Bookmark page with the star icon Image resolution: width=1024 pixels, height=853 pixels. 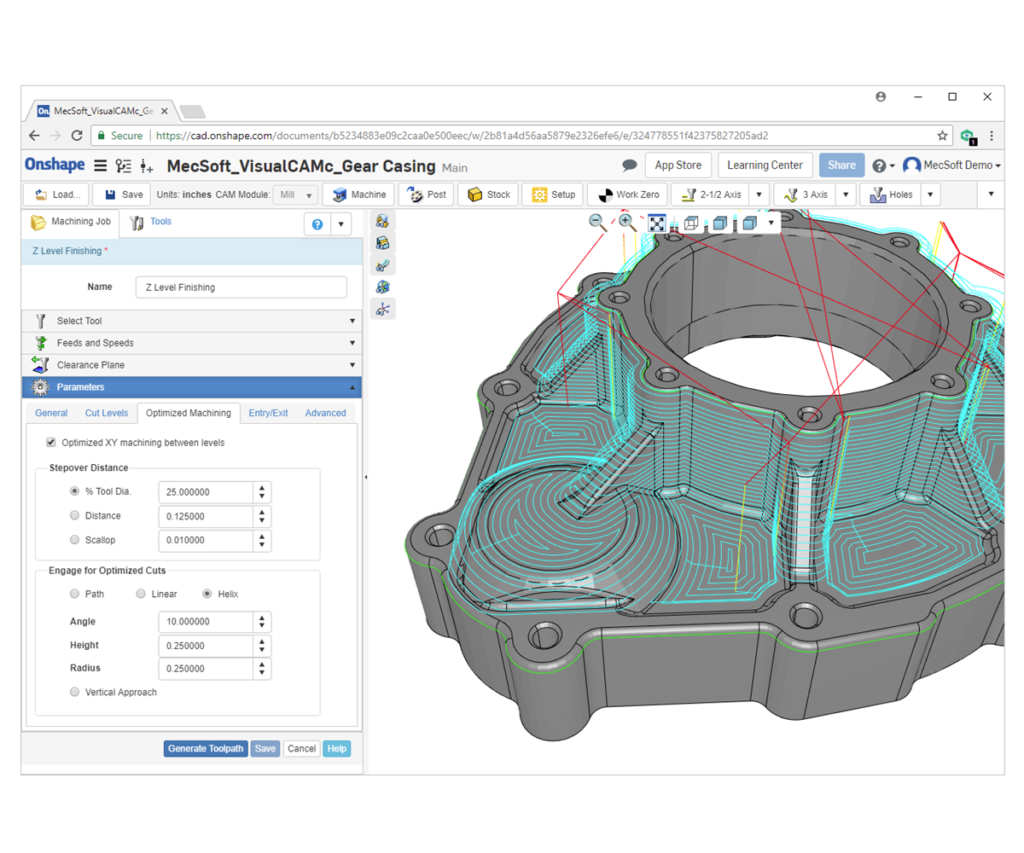click(942, 135)
